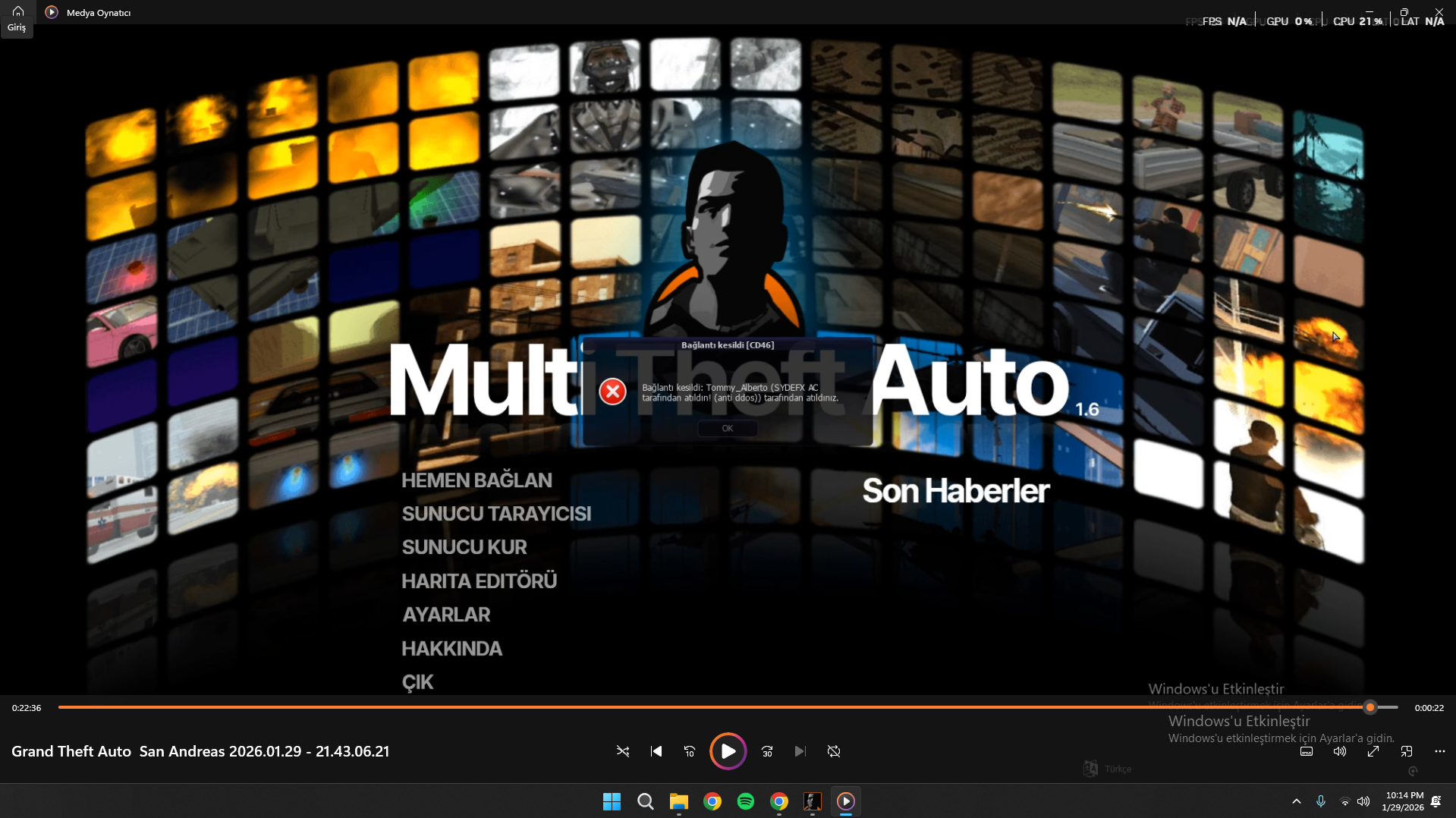Click the Medya Oynatıcı app icon in title bar
The height and width of the screenshot is (818, 1456).
pyautogui.click(x=52, y=12)
